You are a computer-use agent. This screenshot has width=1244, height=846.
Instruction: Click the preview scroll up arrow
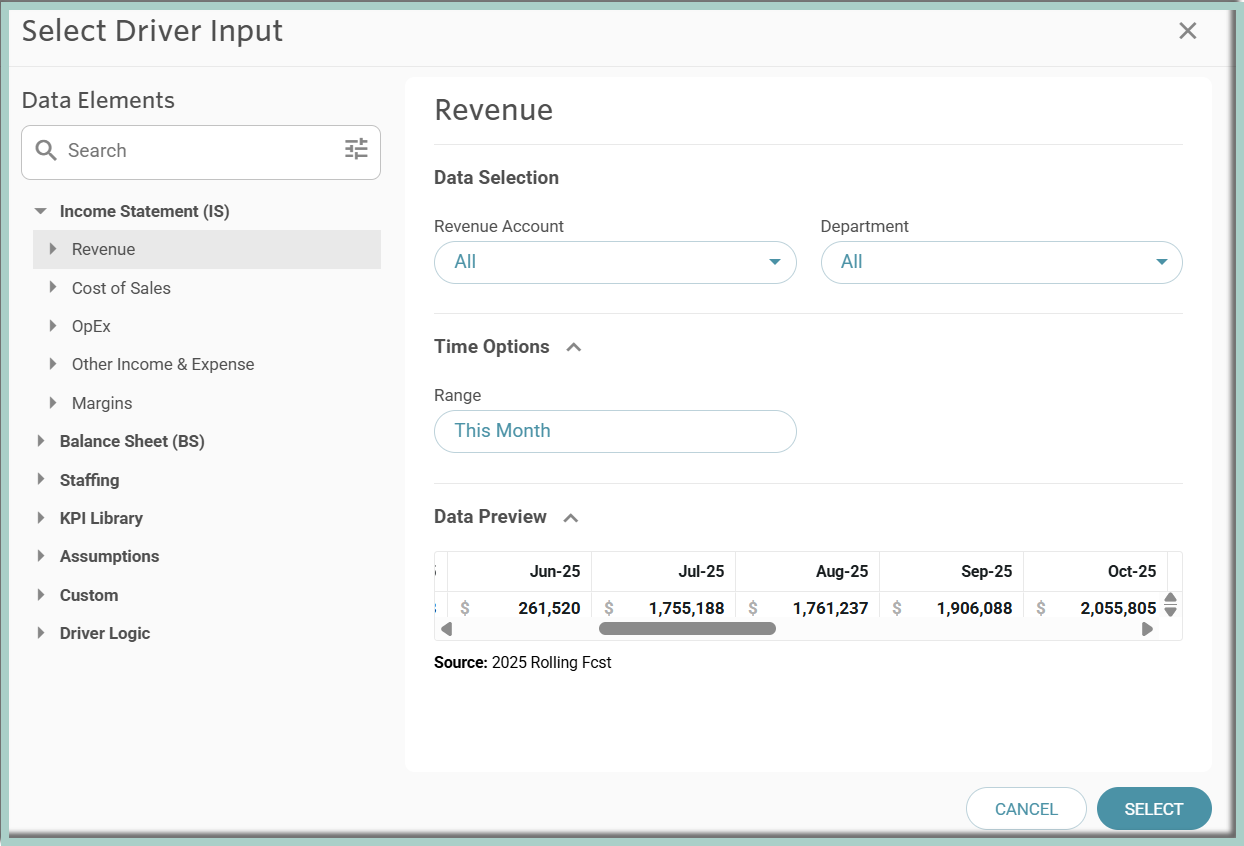1171,598
